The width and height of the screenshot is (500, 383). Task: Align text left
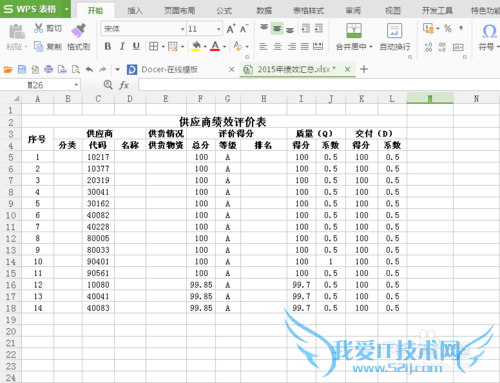pos(263,46)
